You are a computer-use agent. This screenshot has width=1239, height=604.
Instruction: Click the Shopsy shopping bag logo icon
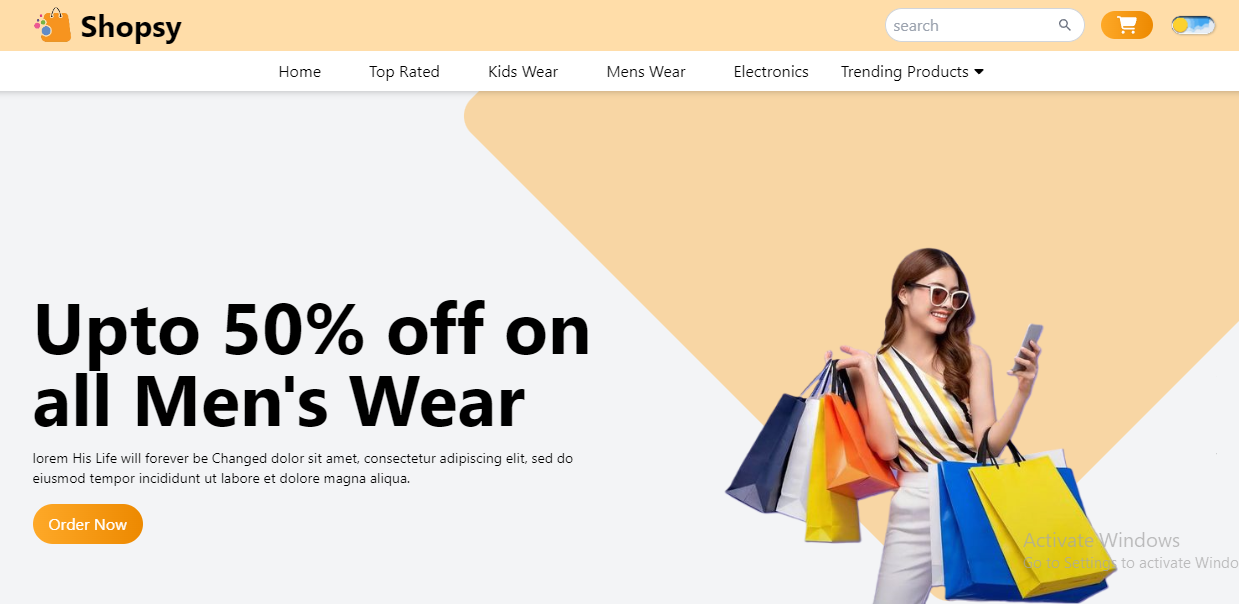click(x=53, y=25)
